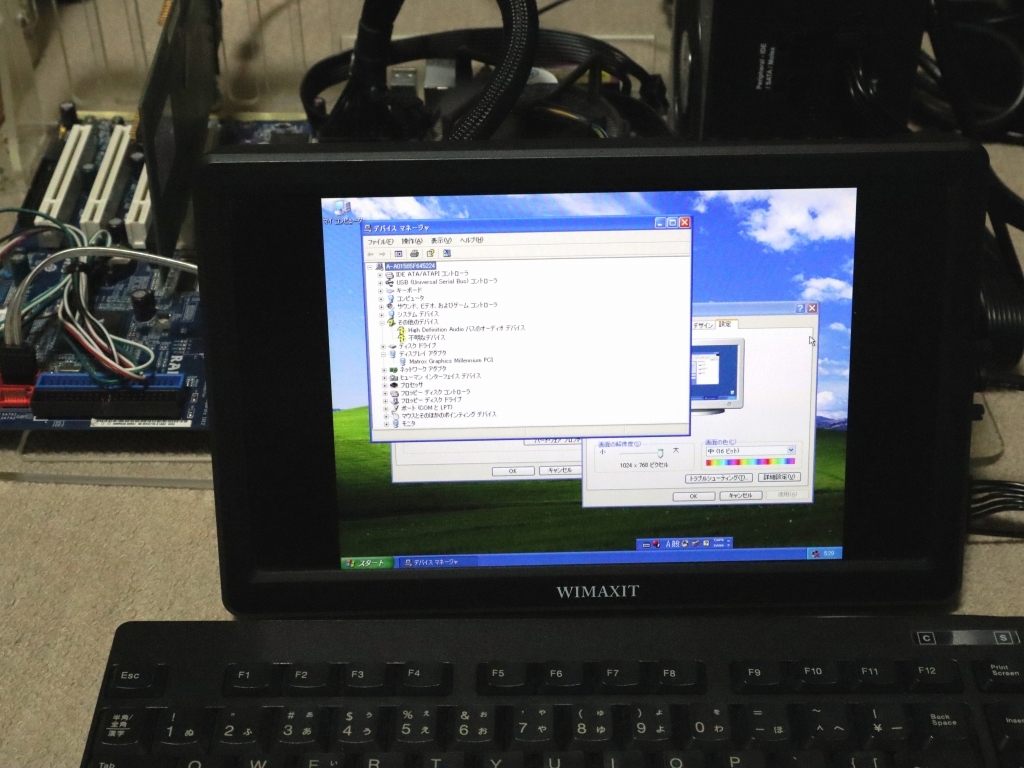Click the 詳細設定 button
This screenshot has height=768, width=1024.
click(779, 477)
